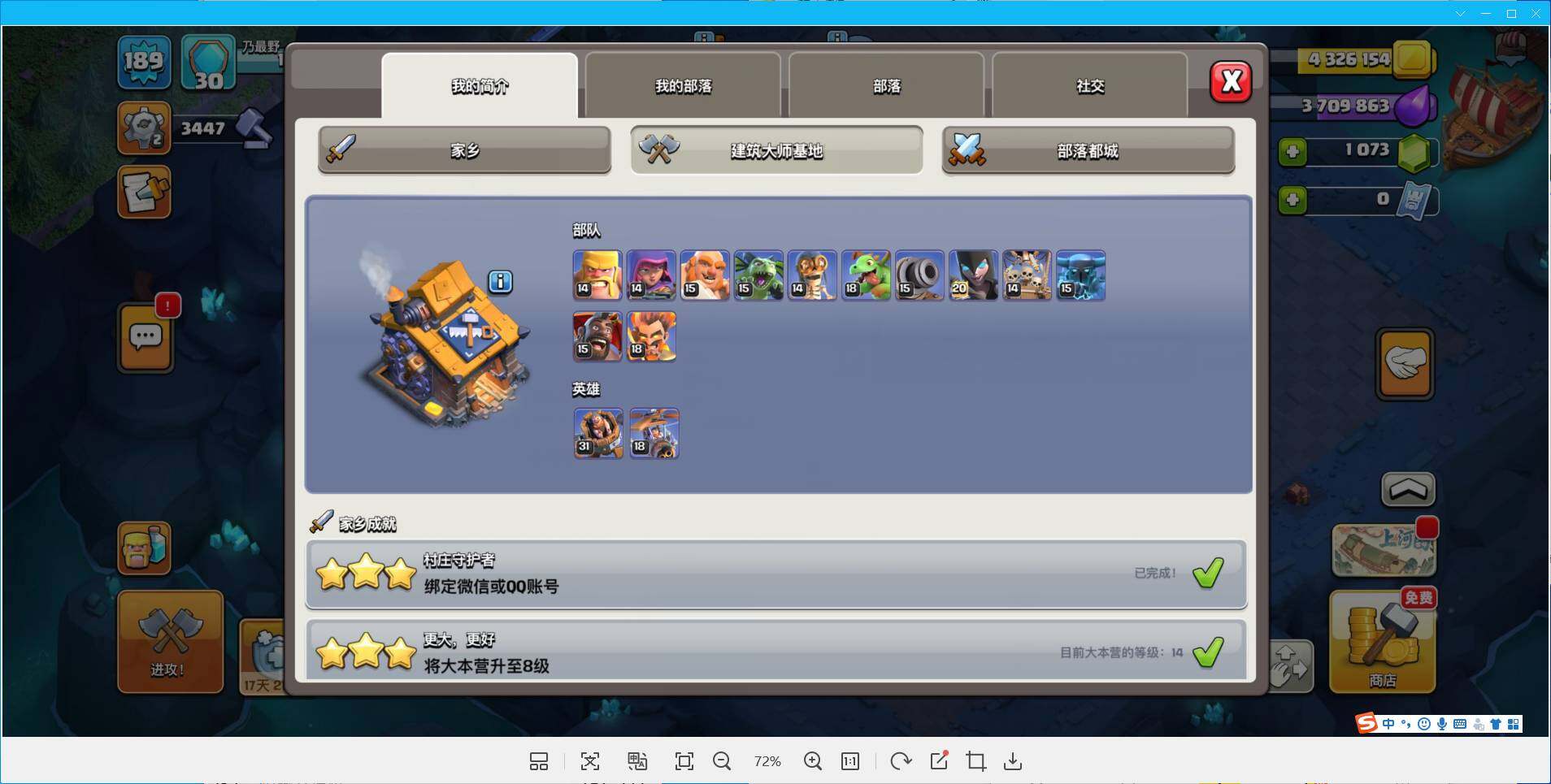Screen dimensions: 1551x784
Task: Select the Battle Machine hero level 31
Action: [599, 434]
